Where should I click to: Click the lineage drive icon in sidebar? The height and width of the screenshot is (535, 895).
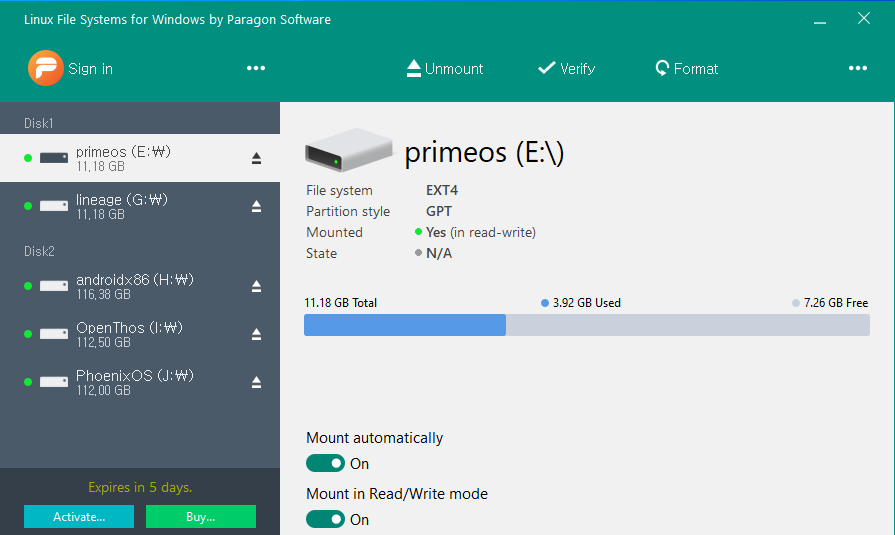coord(54,206)
